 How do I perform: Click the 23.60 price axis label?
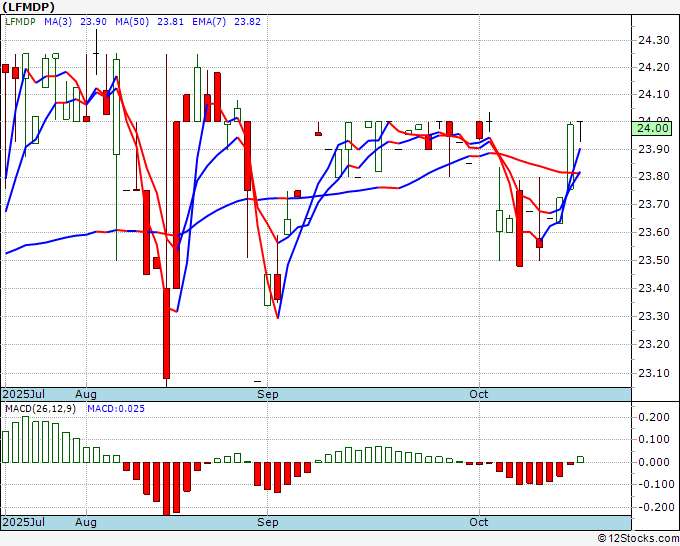coord(654,232)
